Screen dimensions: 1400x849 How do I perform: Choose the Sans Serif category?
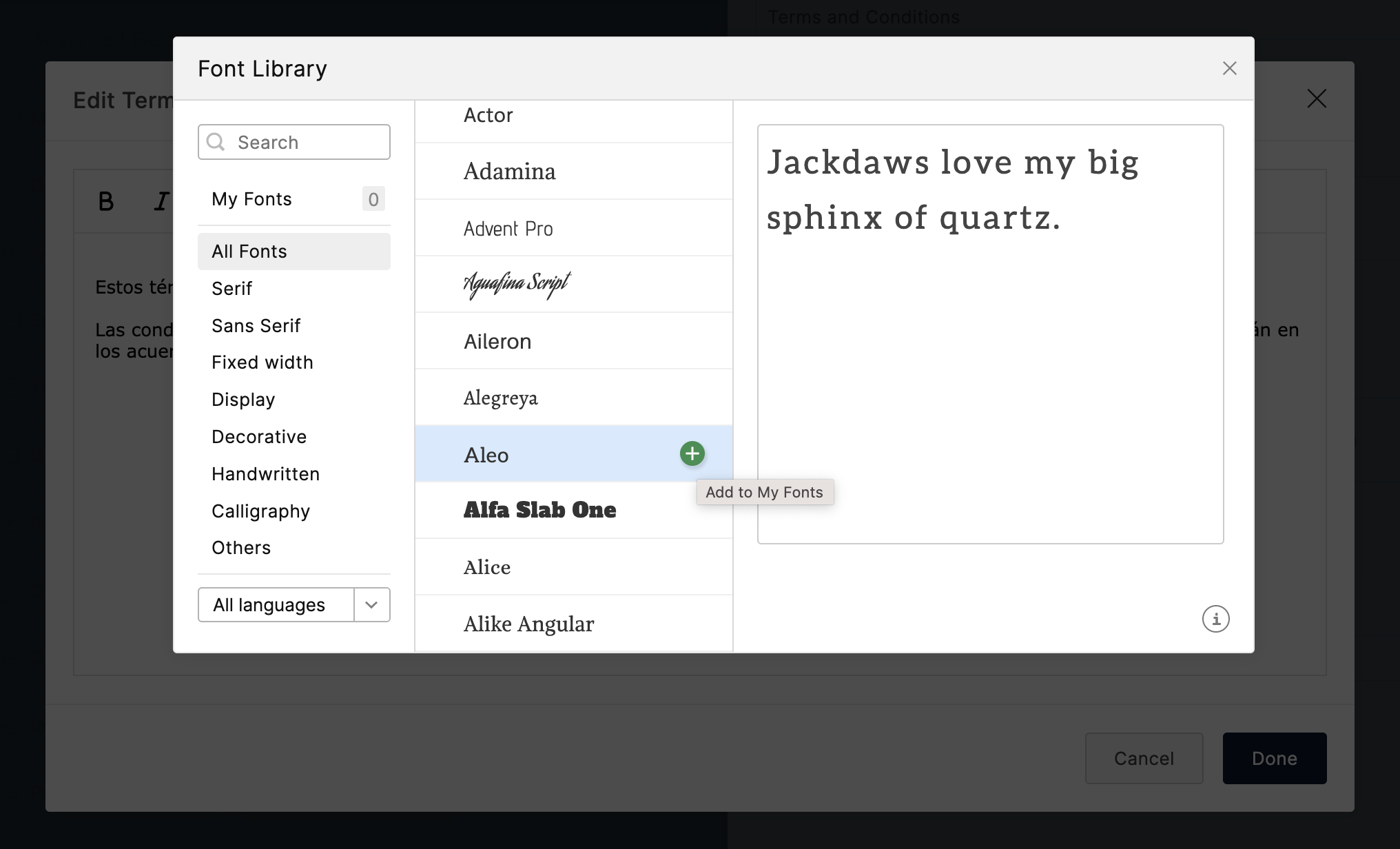(256, 325)
